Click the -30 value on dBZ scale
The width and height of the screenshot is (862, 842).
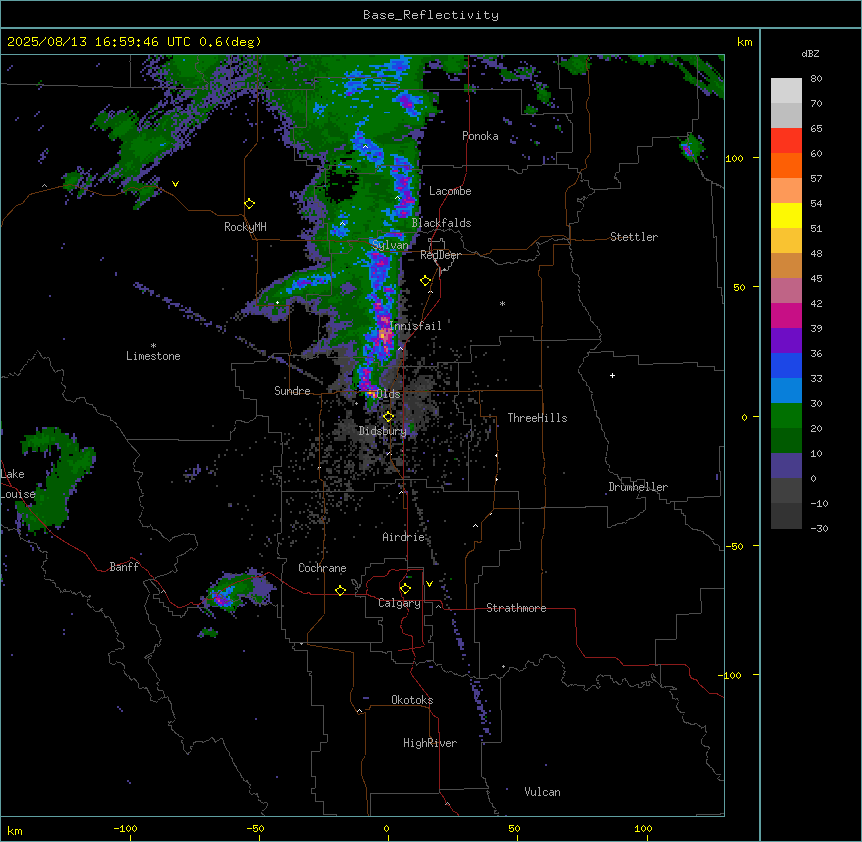[x=819, y=528]
